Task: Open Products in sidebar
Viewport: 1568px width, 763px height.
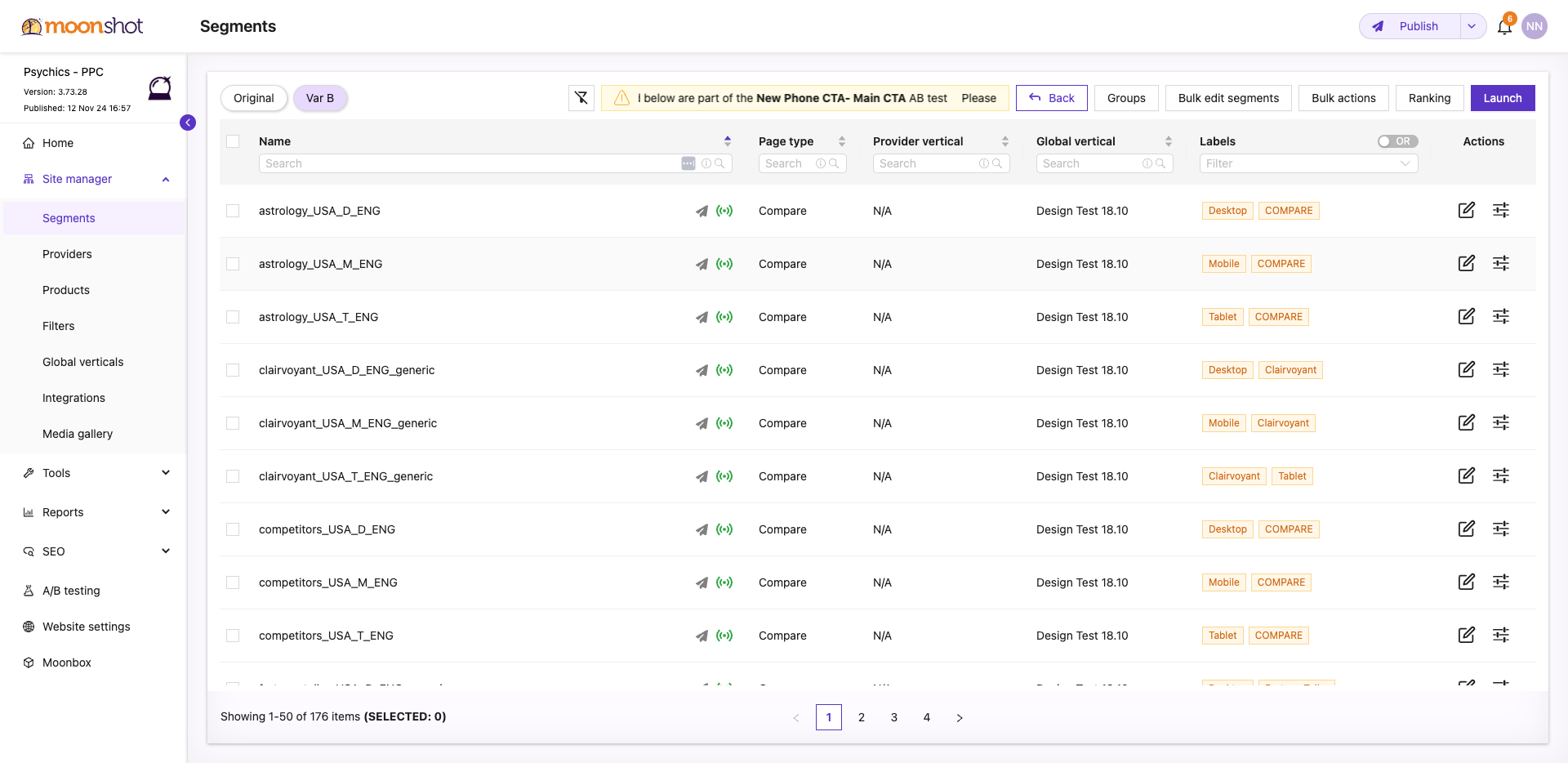Action: click(66, 290)
